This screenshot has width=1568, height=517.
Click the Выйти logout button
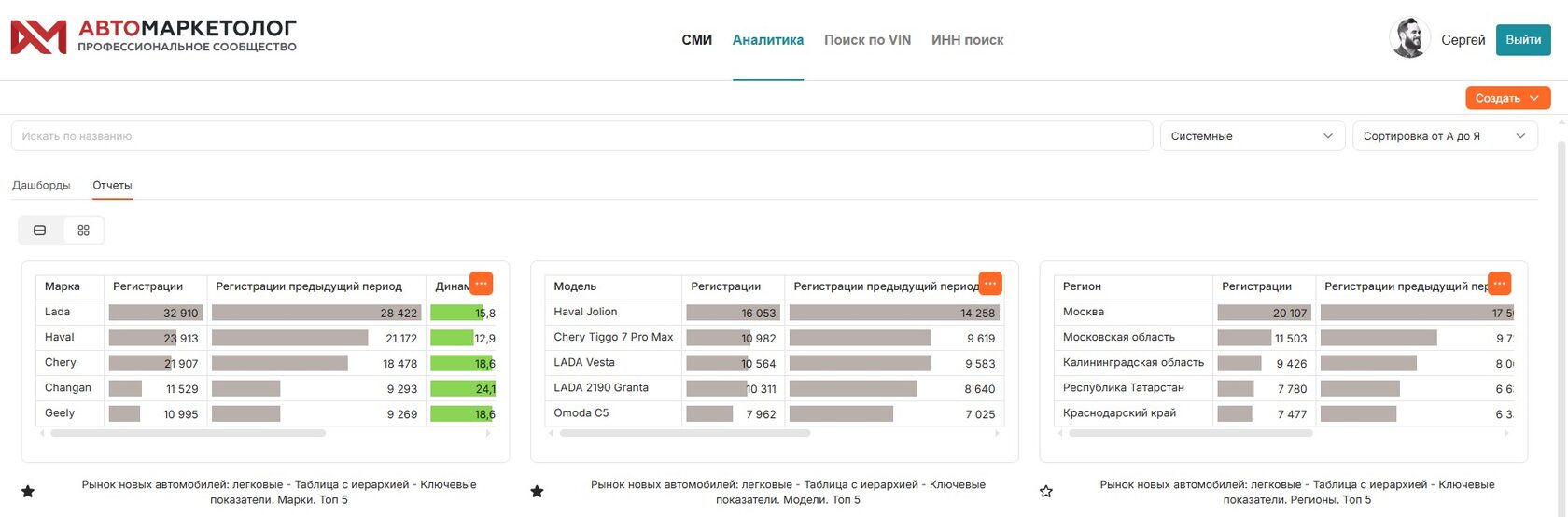(x=1523, y=40)
